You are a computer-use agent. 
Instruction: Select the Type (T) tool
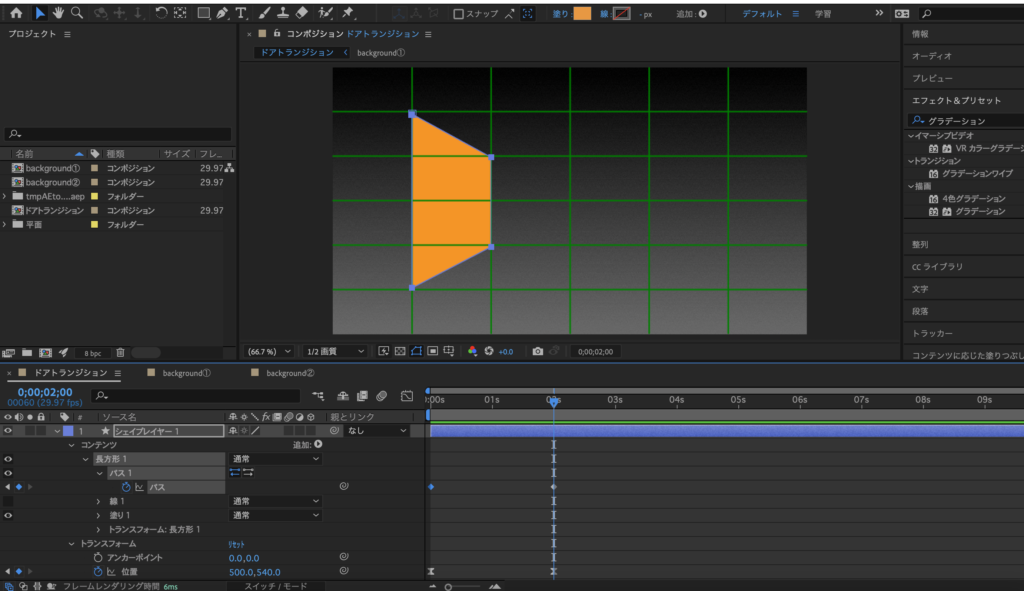click(x=241, y=14)
